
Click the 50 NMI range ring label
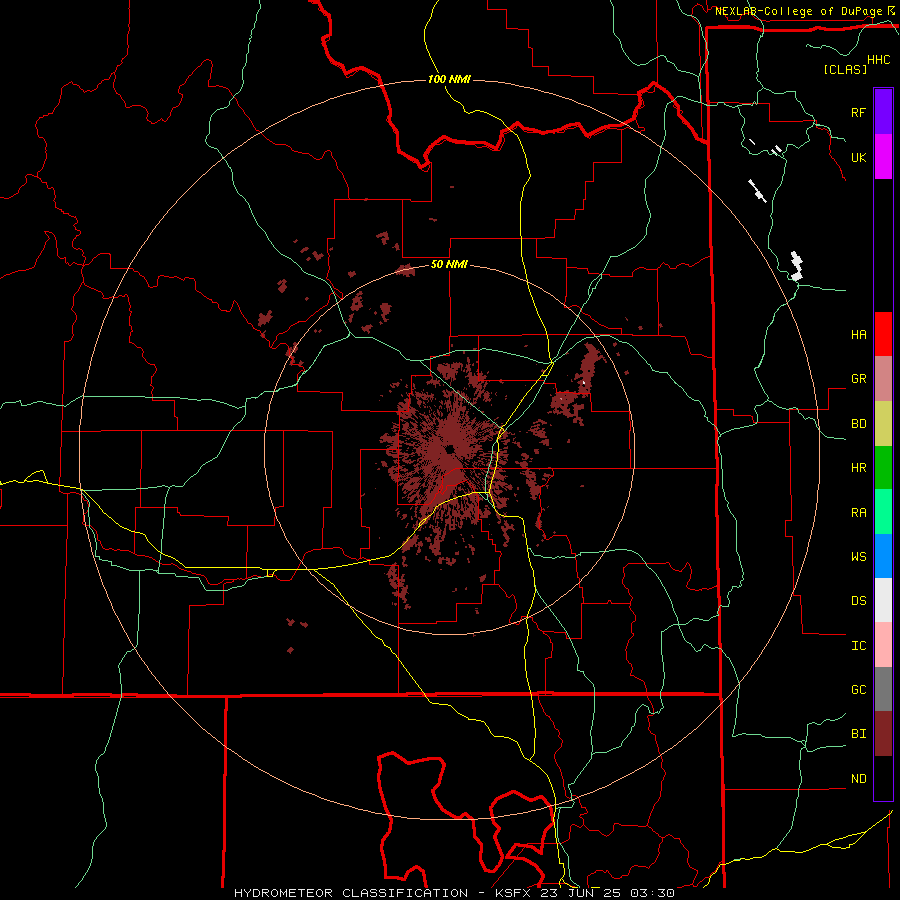[x=449, y=265]
